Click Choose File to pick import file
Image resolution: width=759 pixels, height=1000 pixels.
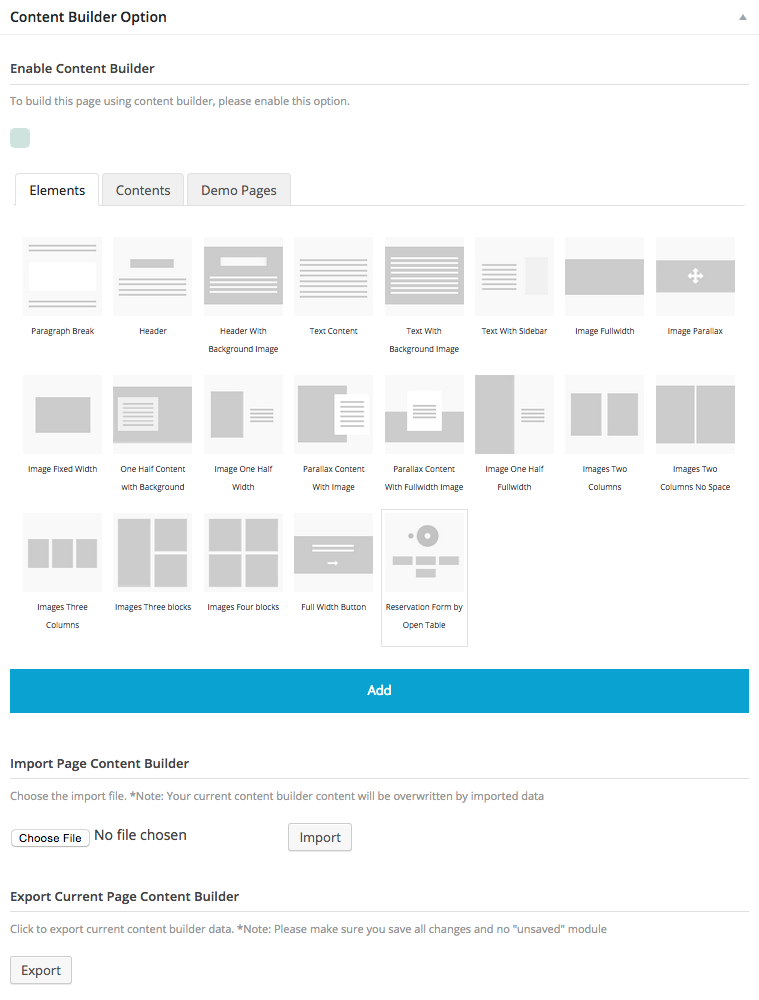(x=50, y=838)
